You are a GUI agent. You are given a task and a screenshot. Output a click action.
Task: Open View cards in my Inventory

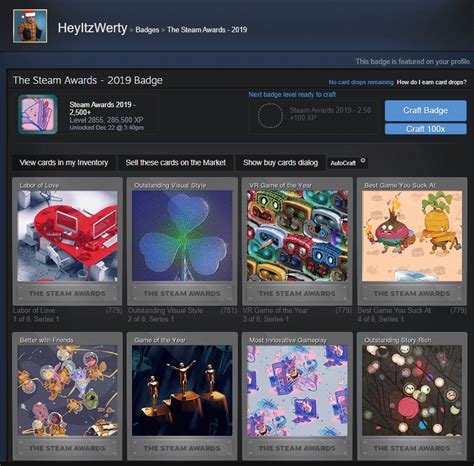[x=64, y=163]
